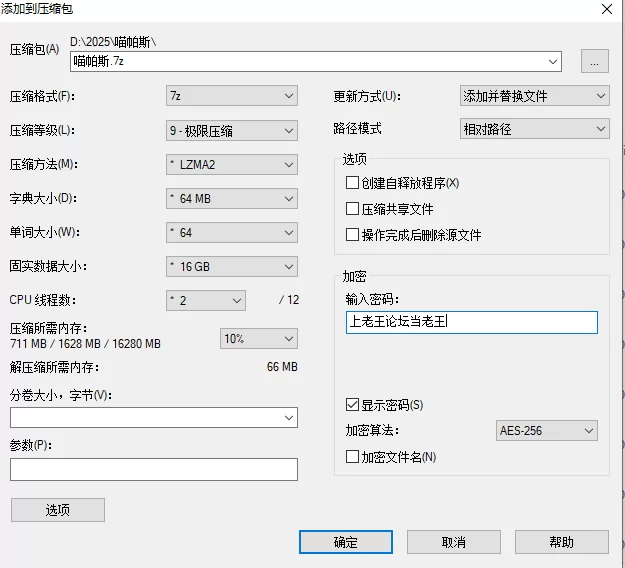
Task: Open the archive format dropdown showing 7z
Action: point(232,96)
